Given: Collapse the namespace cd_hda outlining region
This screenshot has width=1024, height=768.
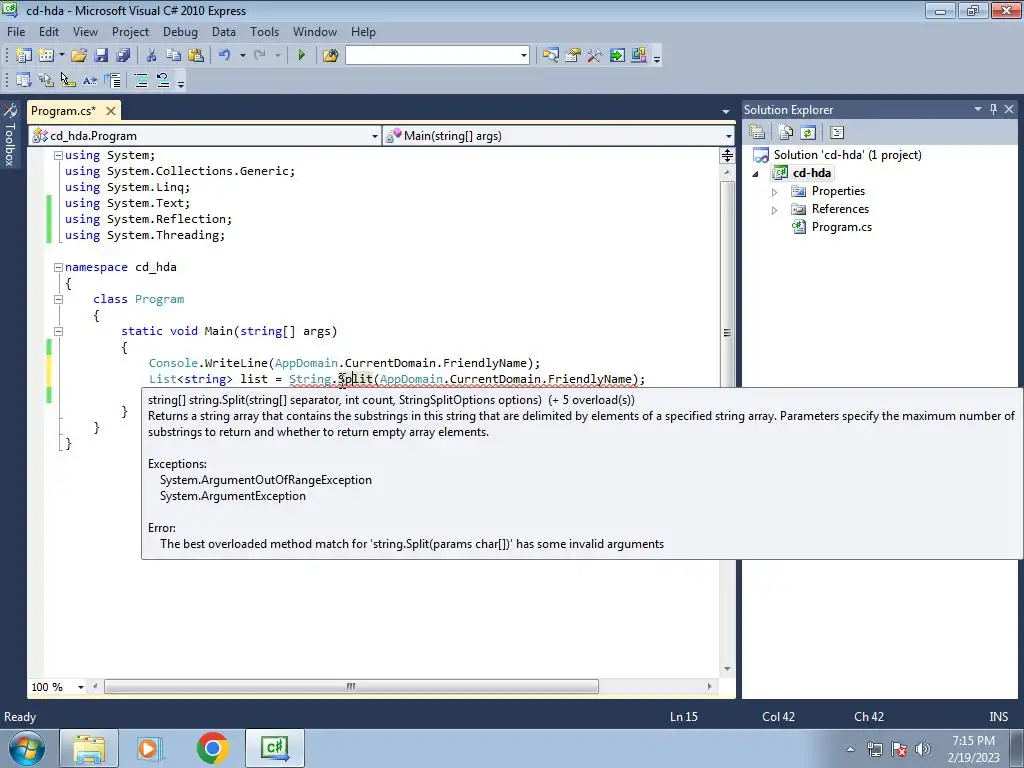Looking at the screenshot, I should [x=58, y=267].
